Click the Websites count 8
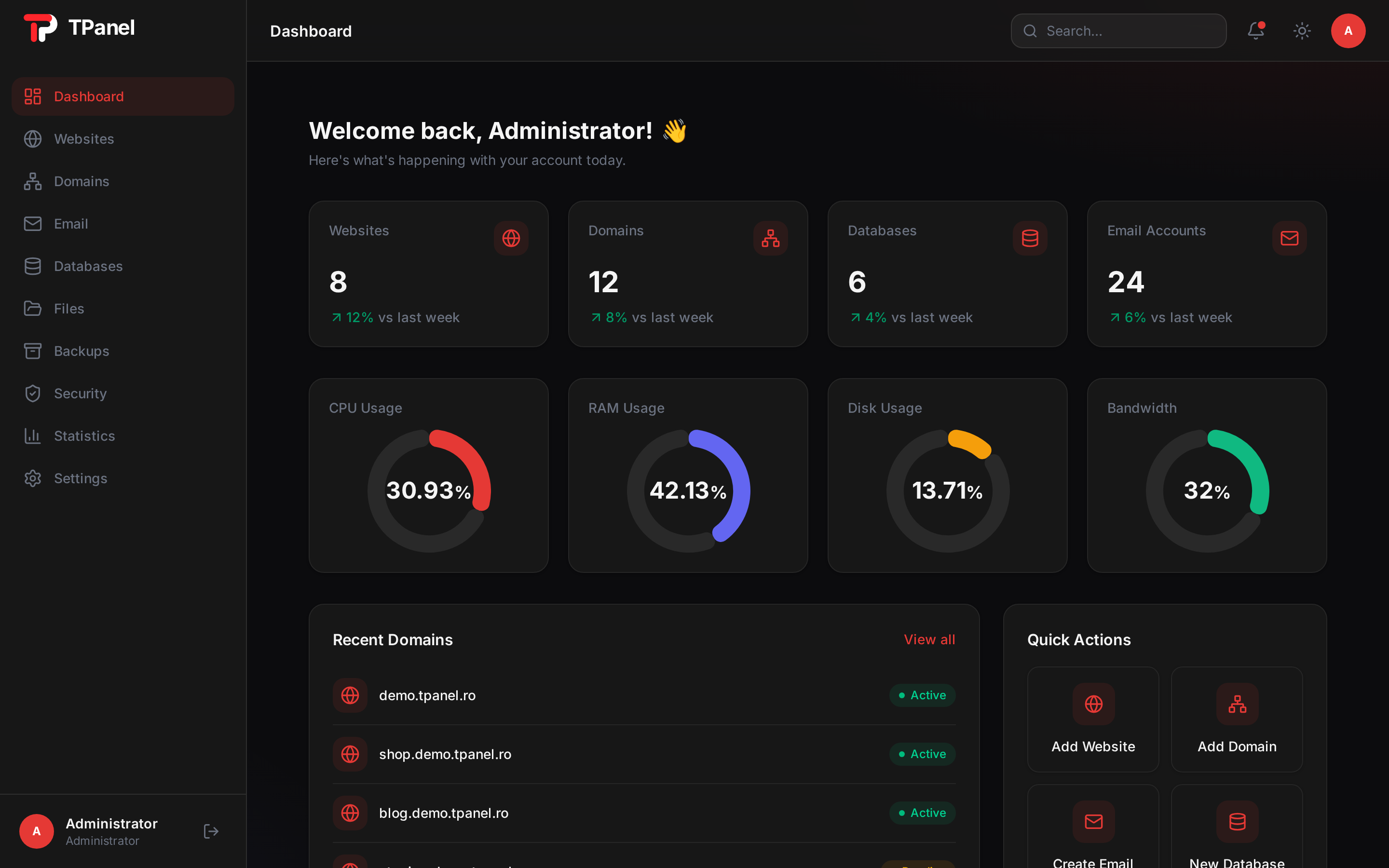Screen dimensions: 1389x868 coord(338,282)
